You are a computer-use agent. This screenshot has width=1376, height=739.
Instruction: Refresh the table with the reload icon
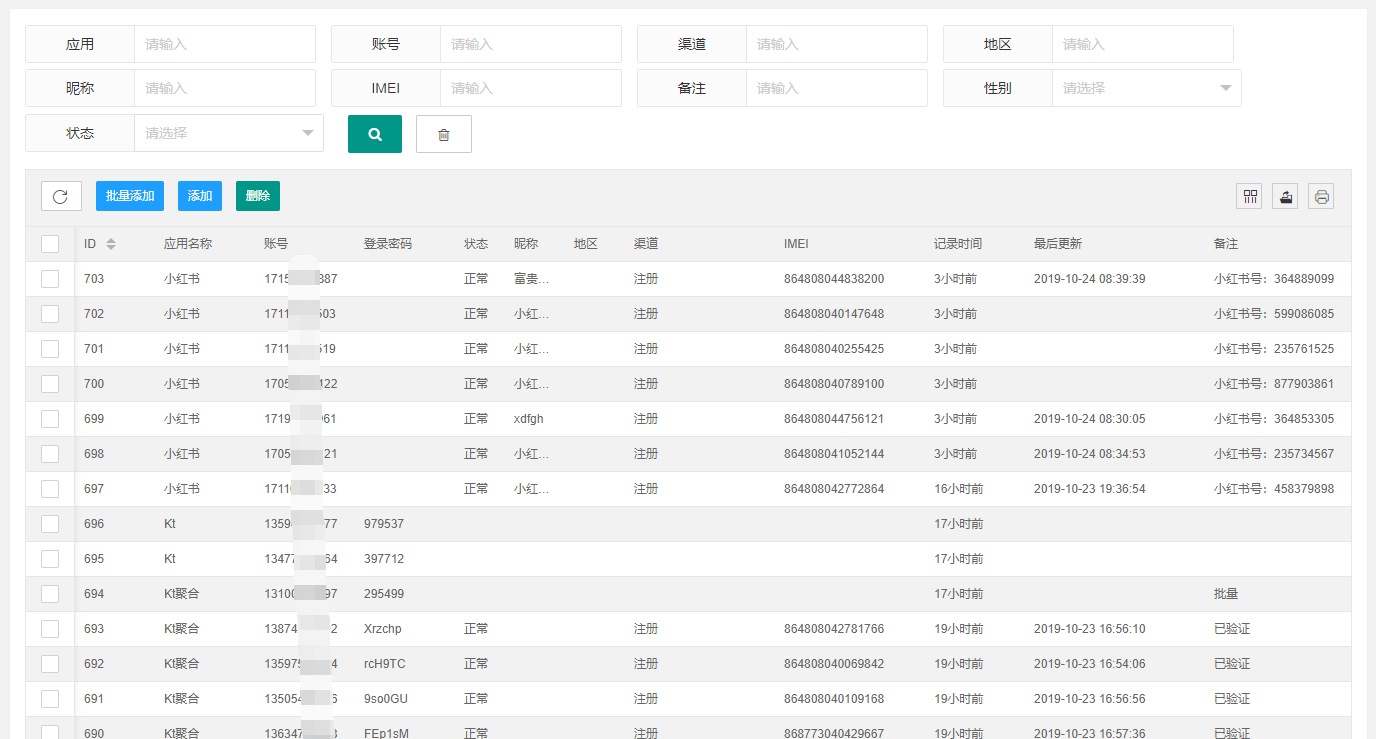(61, 196)
